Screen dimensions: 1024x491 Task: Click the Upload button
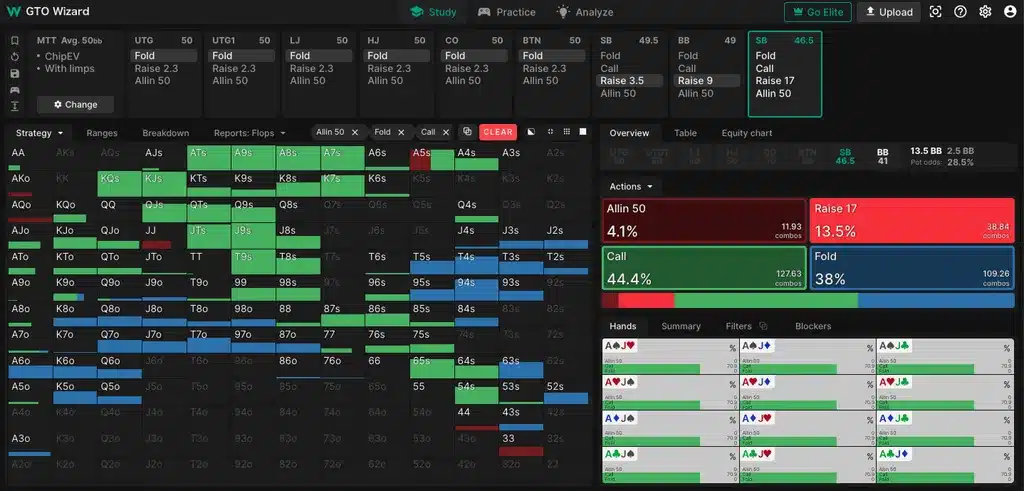889,12
